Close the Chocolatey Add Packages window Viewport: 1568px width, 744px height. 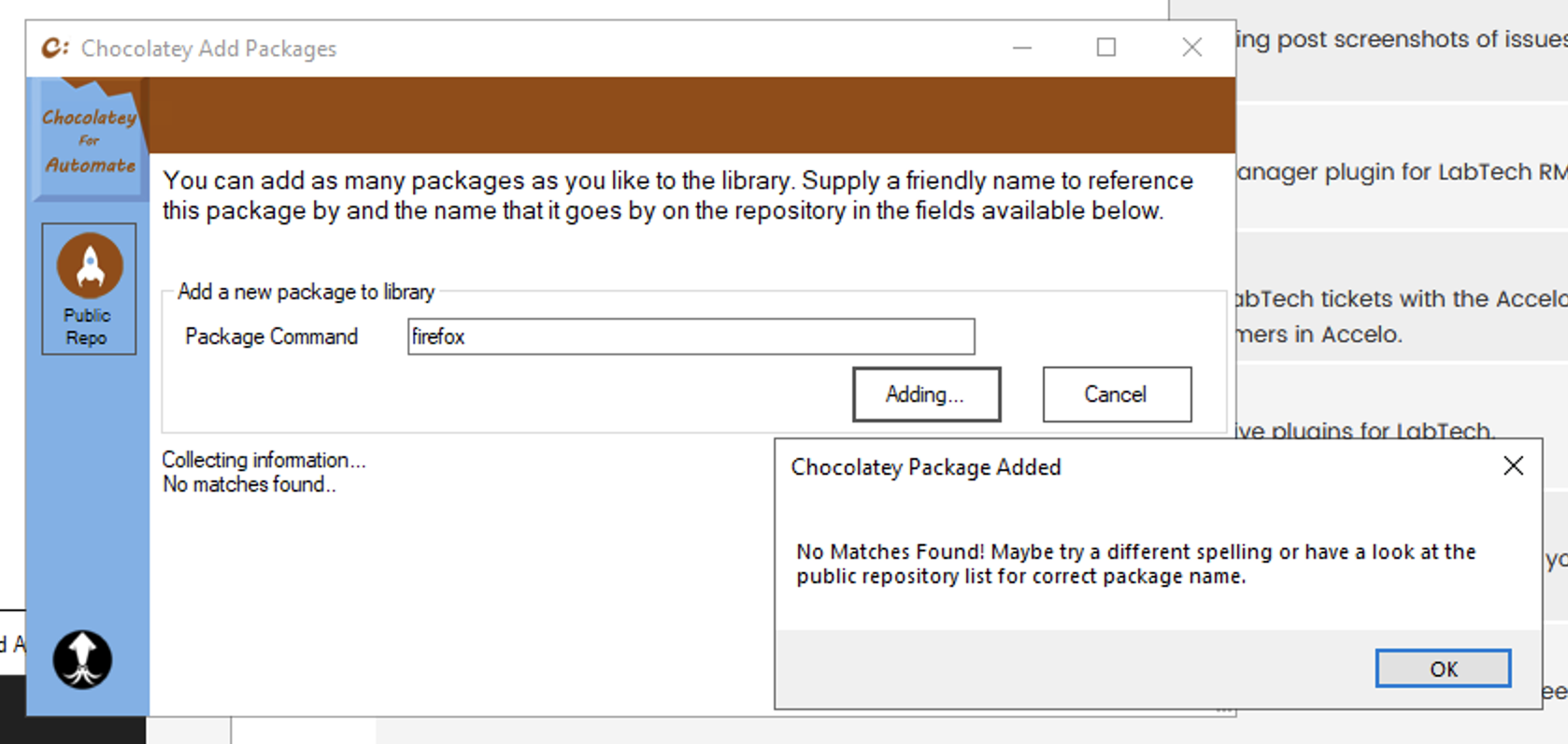(1191, 48)
